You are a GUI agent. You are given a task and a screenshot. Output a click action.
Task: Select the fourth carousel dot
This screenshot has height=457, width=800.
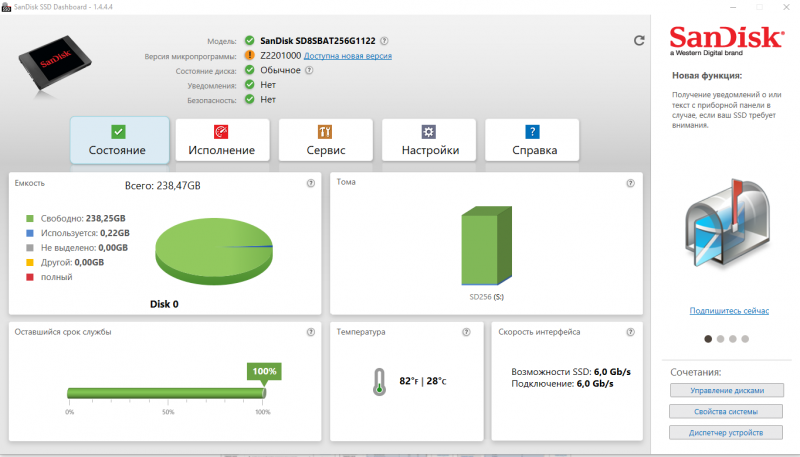(745, 339)
